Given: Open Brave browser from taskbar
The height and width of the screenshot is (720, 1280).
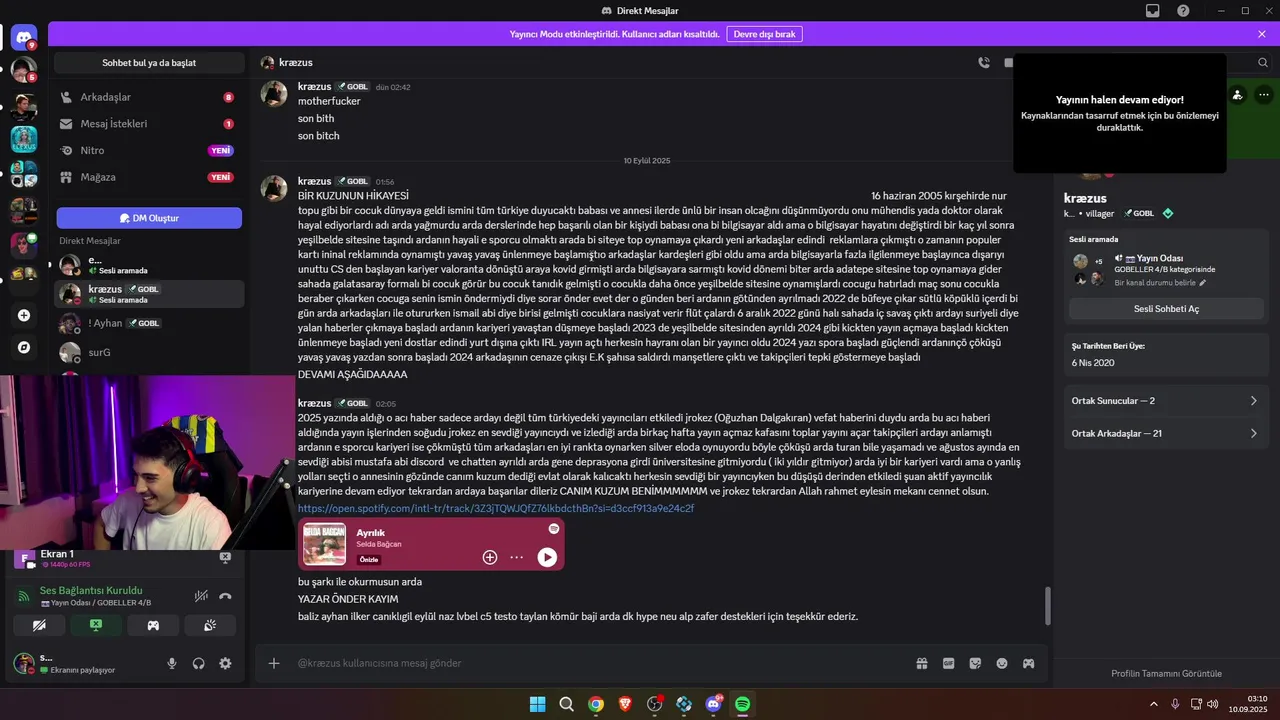Looking at the screenshot, I should click(625, 704).
